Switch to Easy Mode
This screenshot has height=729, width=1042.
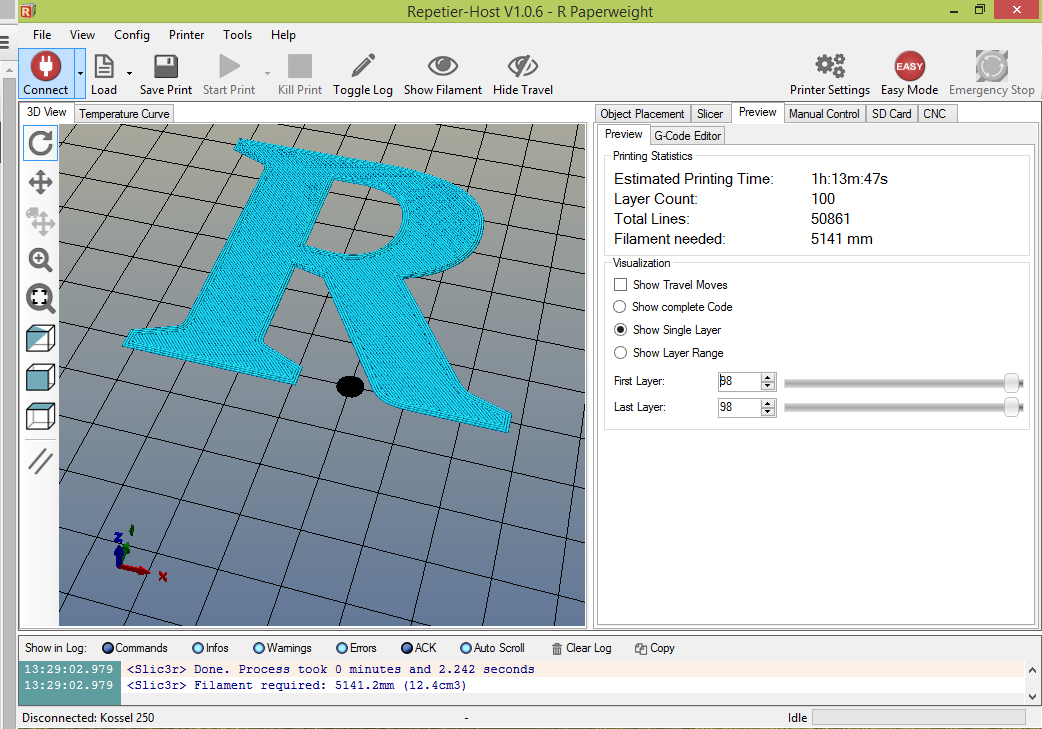909,66
